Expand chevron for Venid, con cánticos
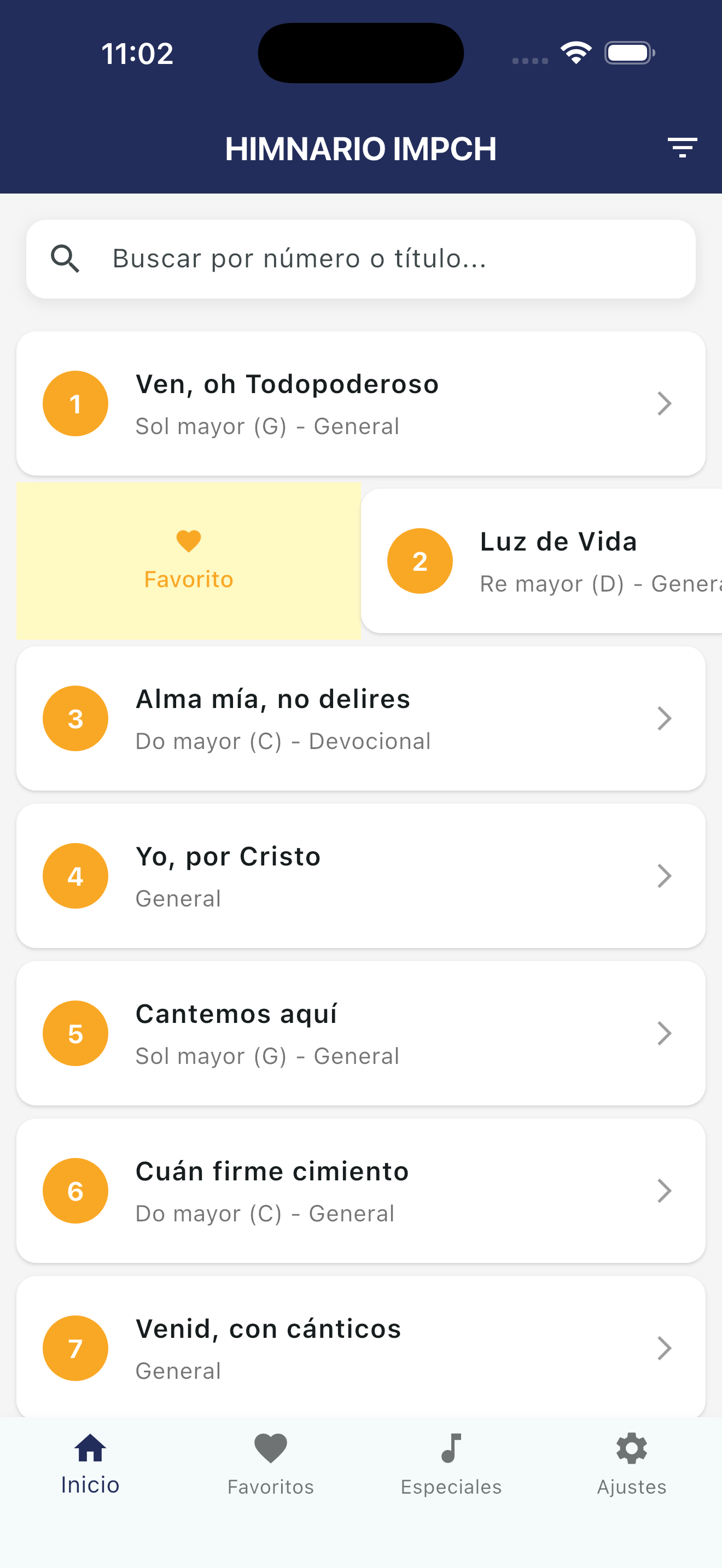722x1568 pixels. 664,1348
